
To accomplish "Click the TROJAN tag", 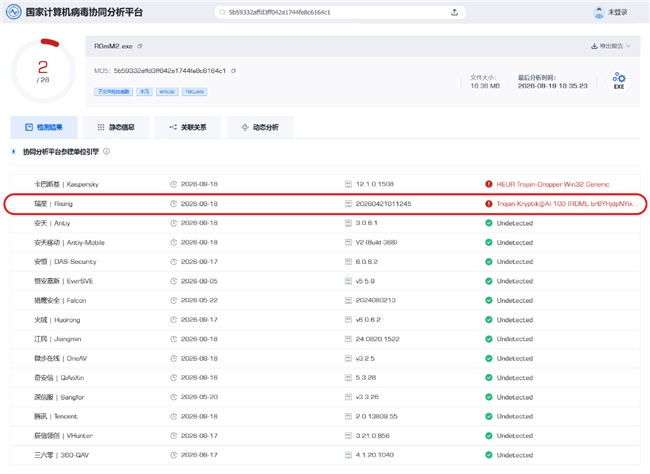I will [x=194, y=92].
